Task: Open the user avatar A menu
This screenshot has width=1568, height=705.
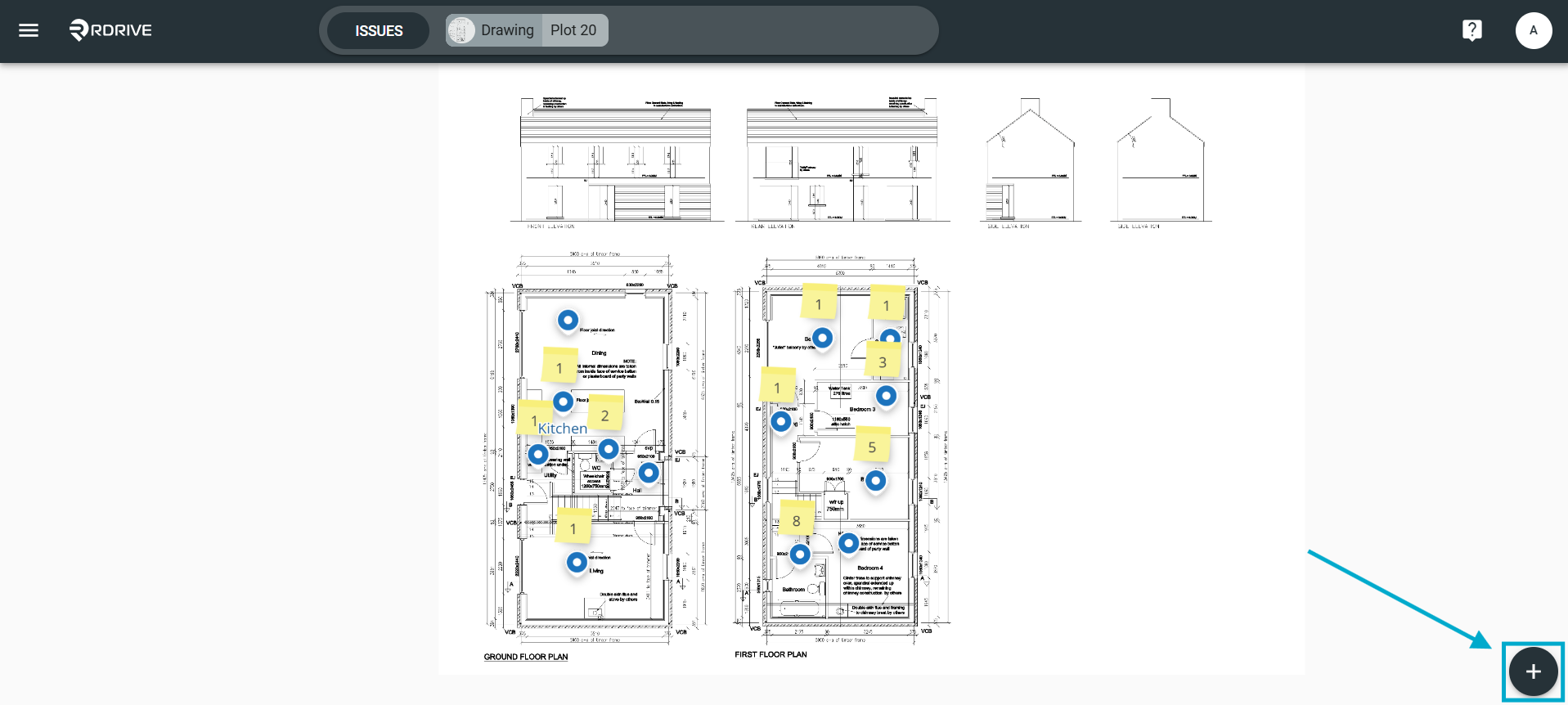Action: [x=1533, y=30]
